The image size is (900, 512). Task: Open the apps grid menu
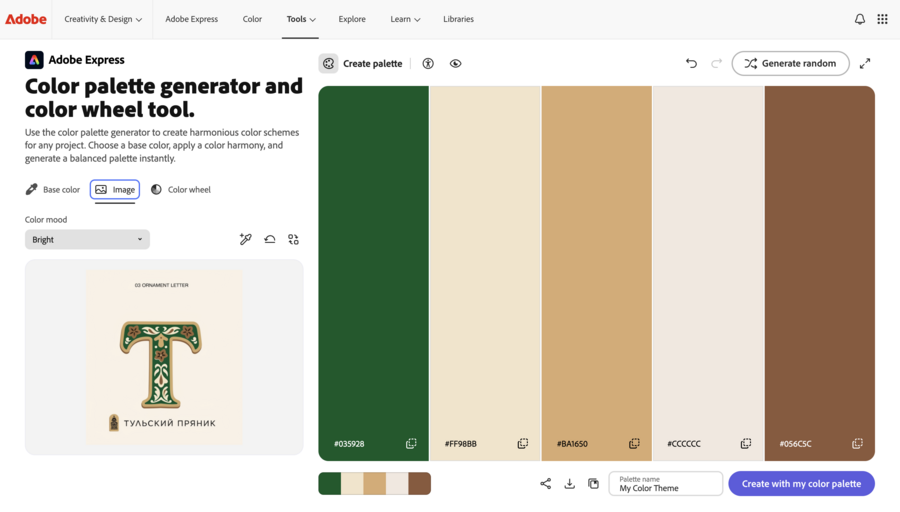882,19
